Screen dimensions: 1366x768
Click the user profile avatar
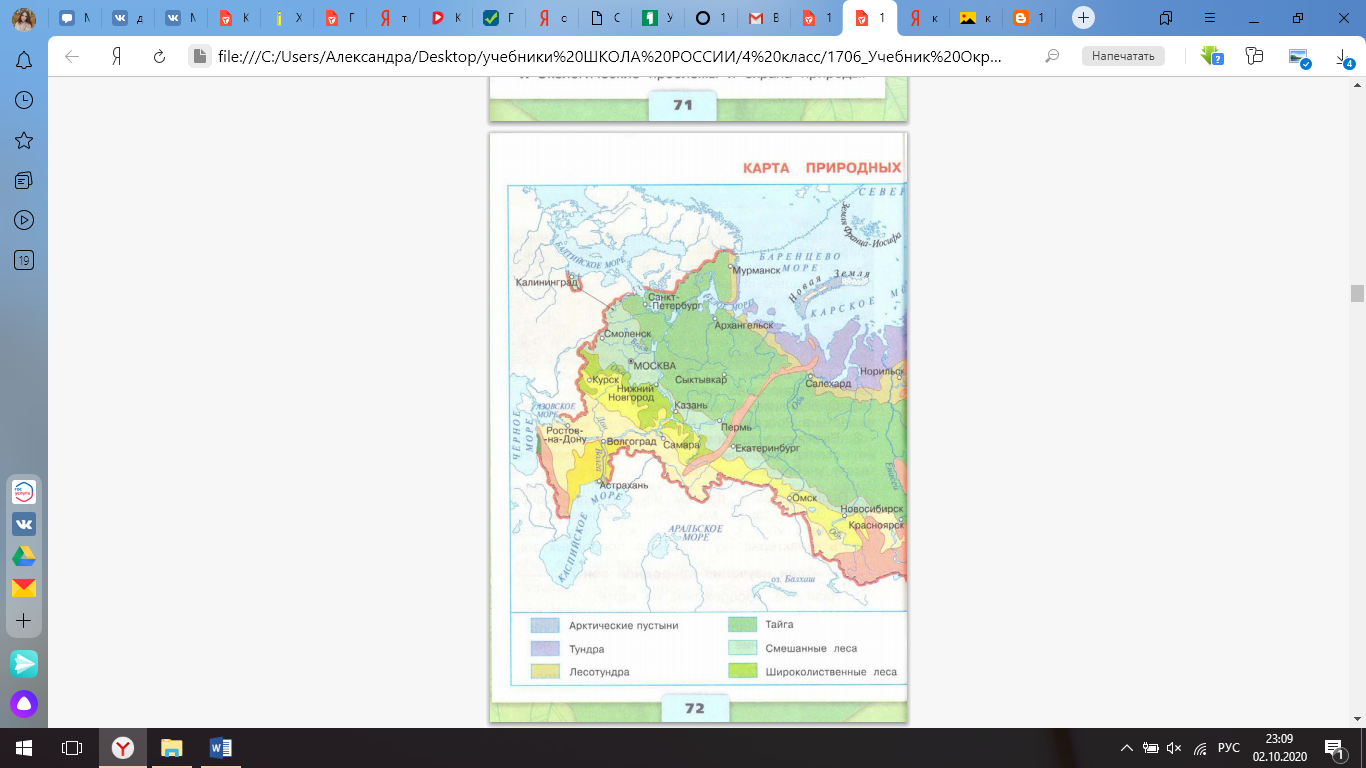click(x=25, y=18)
